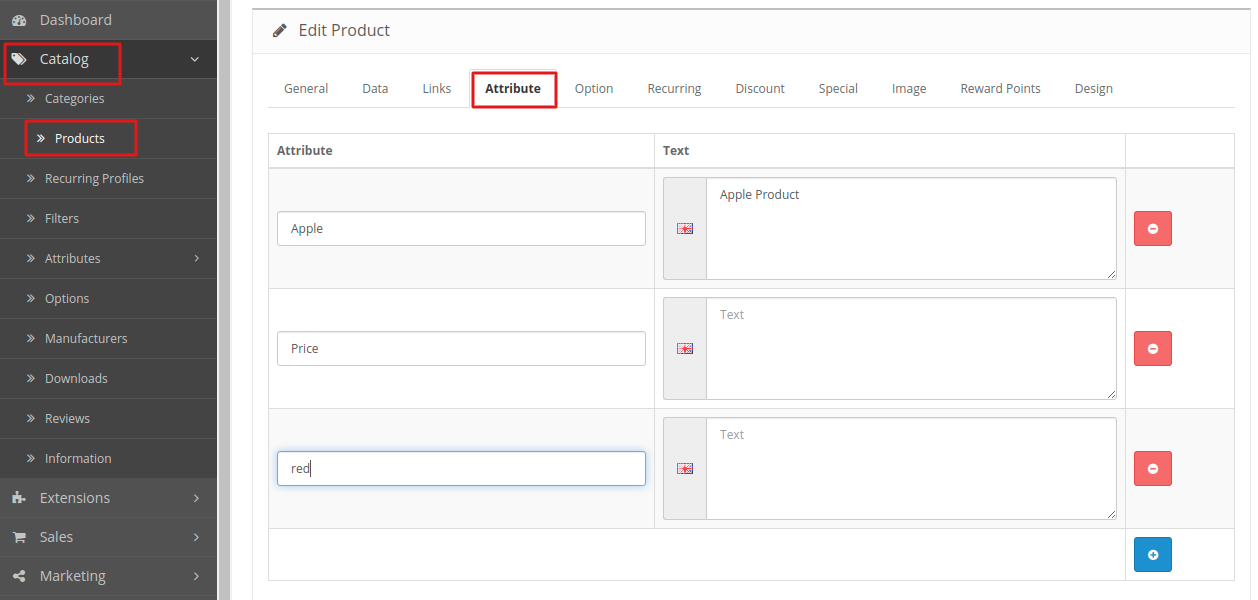Collapse the Catalog menu

coord(195,60)
